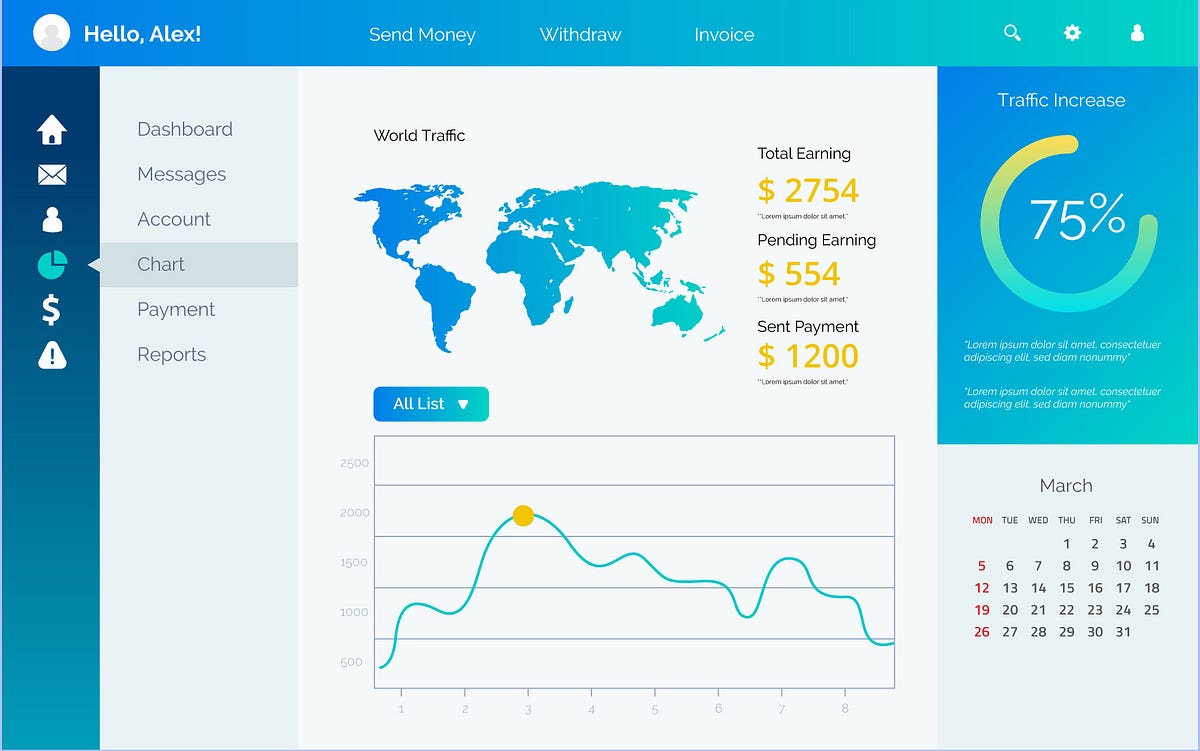The width and height of the screenshot is (1200, 751).
Task: Expand the All List dropdown
Action: click(x=430, y=403)
